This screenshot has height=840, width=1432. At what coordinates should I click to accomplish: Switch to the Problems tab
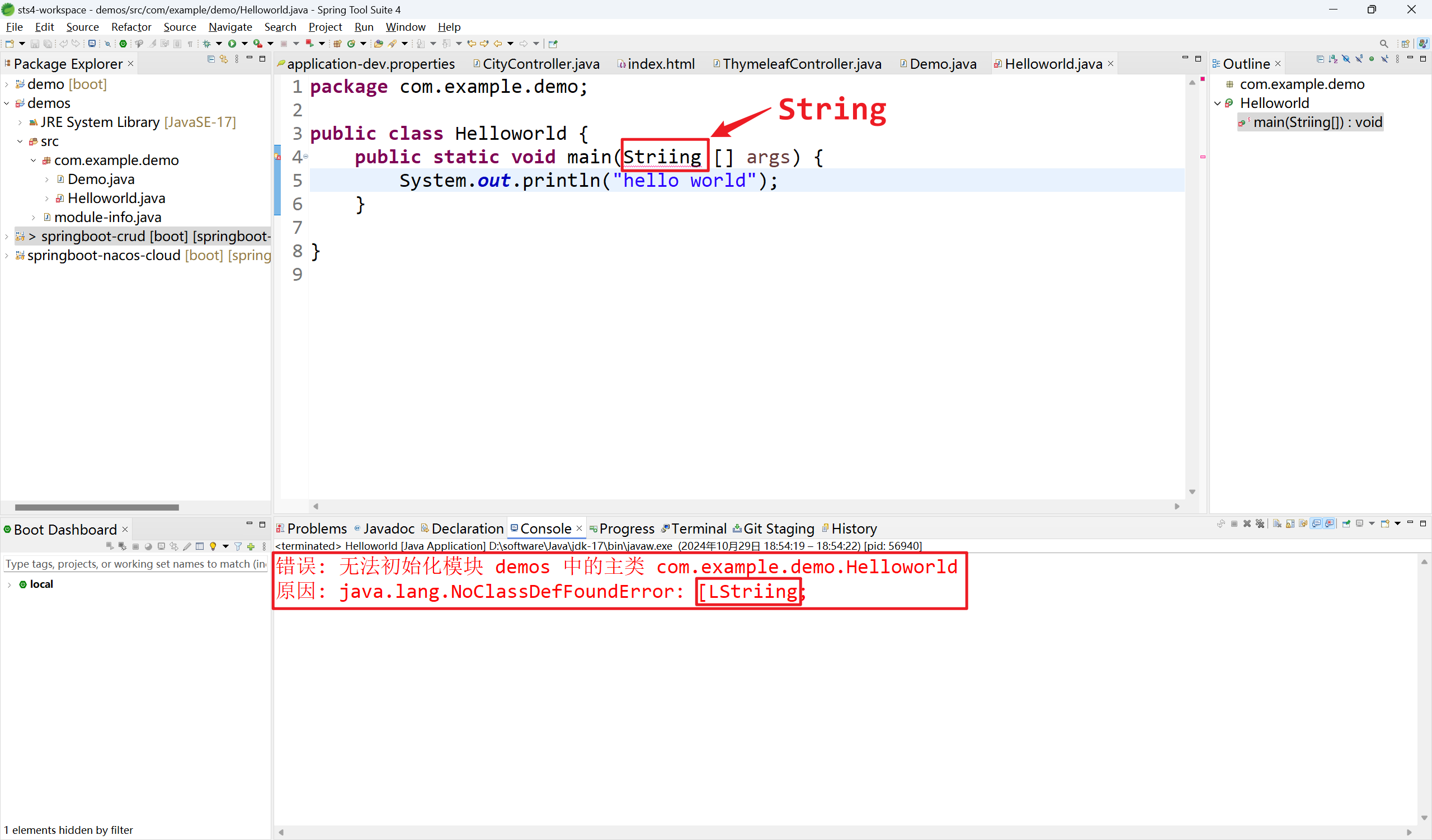(x=311, y=528)
